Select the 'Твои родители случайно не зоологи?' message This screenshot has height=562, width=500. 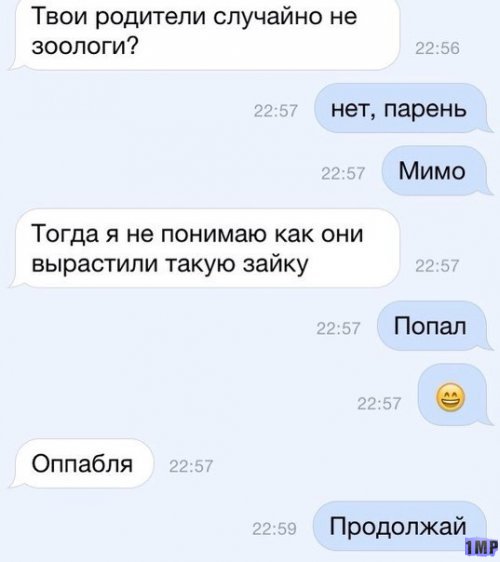(204, 33)
